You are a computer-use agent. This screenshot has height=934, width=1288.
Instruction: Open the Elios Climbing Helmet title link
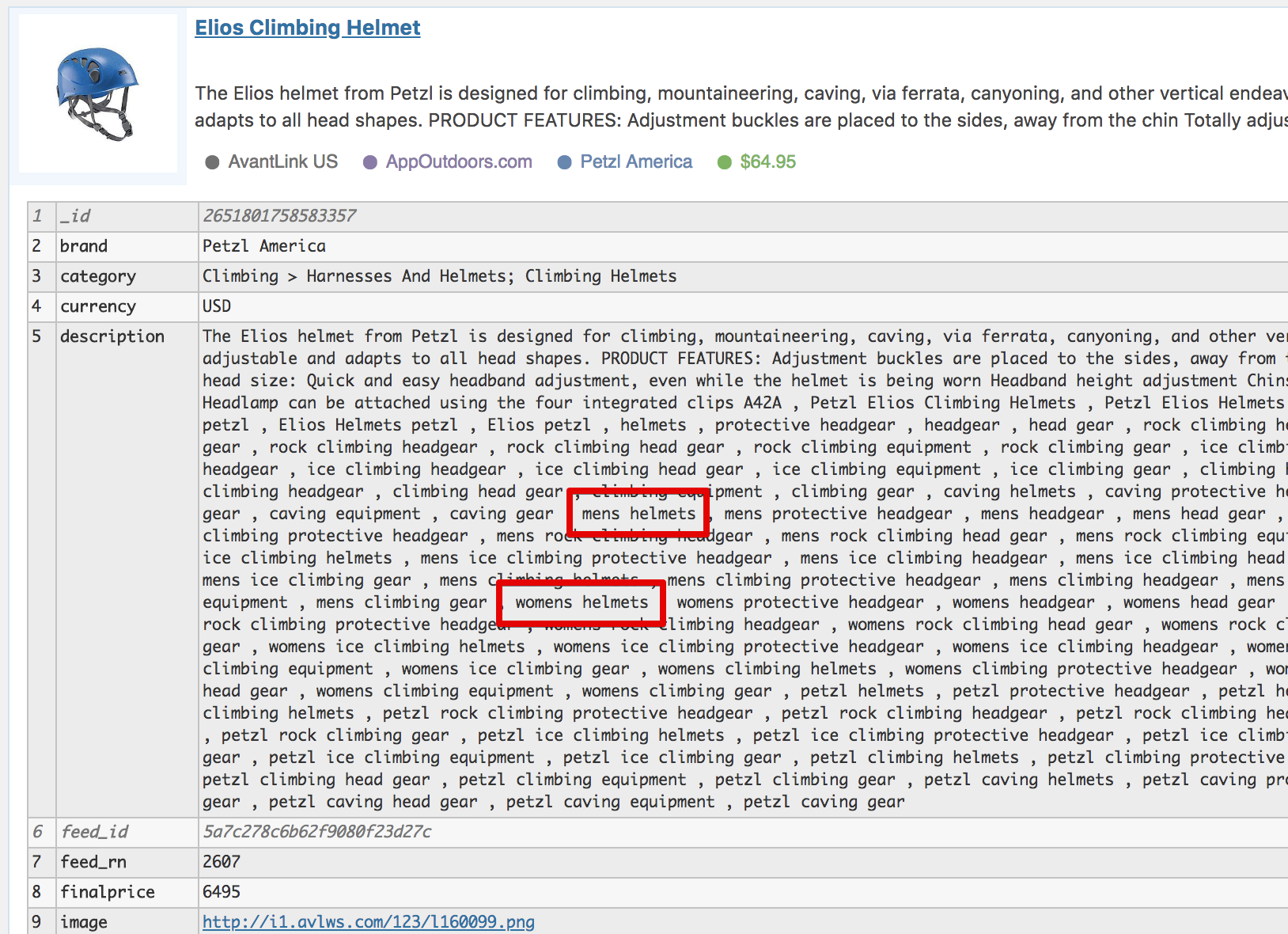click(307, 28)
